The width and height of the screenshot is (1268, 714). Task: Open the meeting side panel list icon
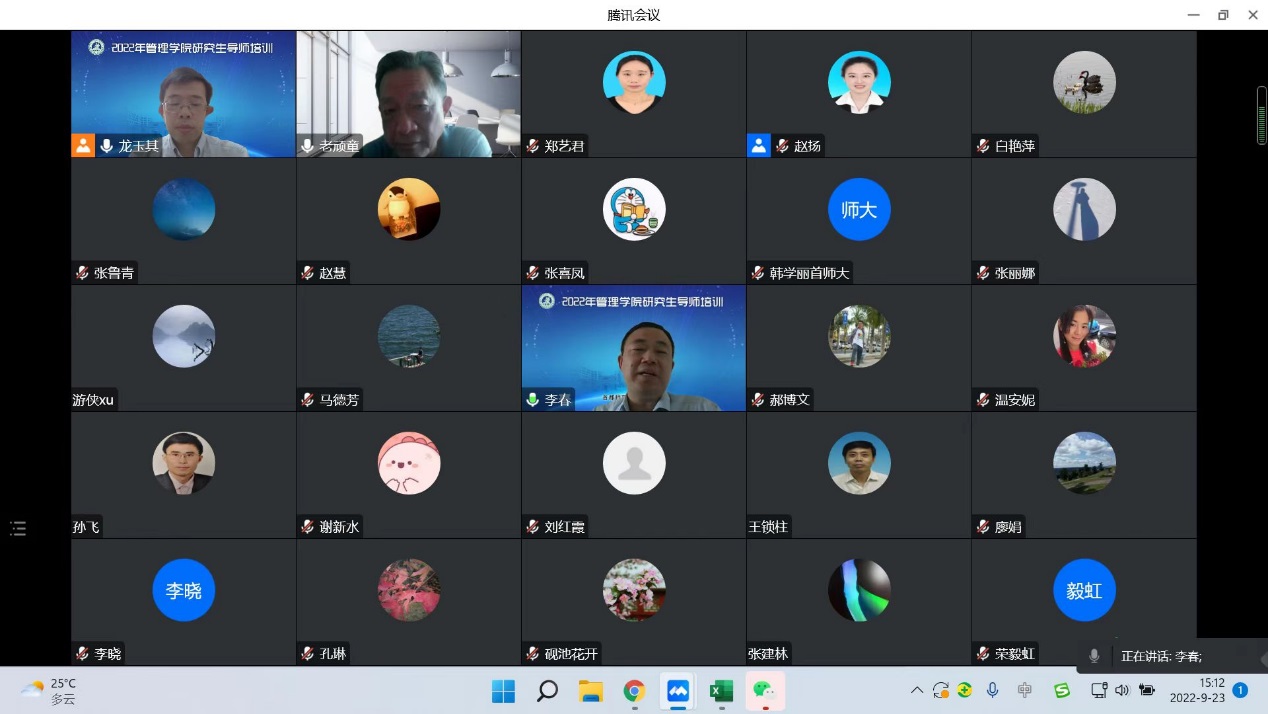[18, 528]
